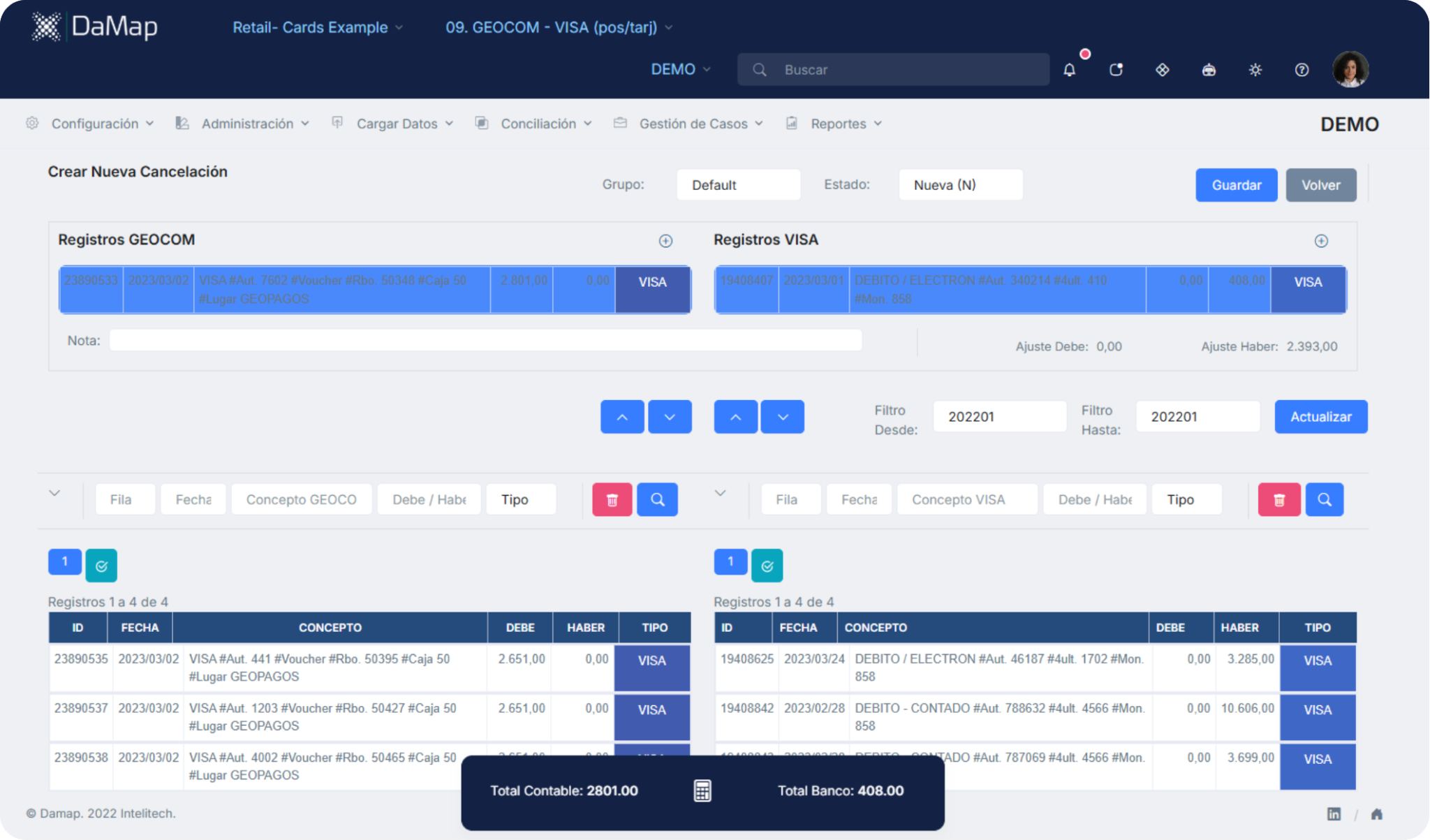Select the selected GEOCOM record row 23890533
Viewport: 1430px width, 840px height.
pos(342,290)
